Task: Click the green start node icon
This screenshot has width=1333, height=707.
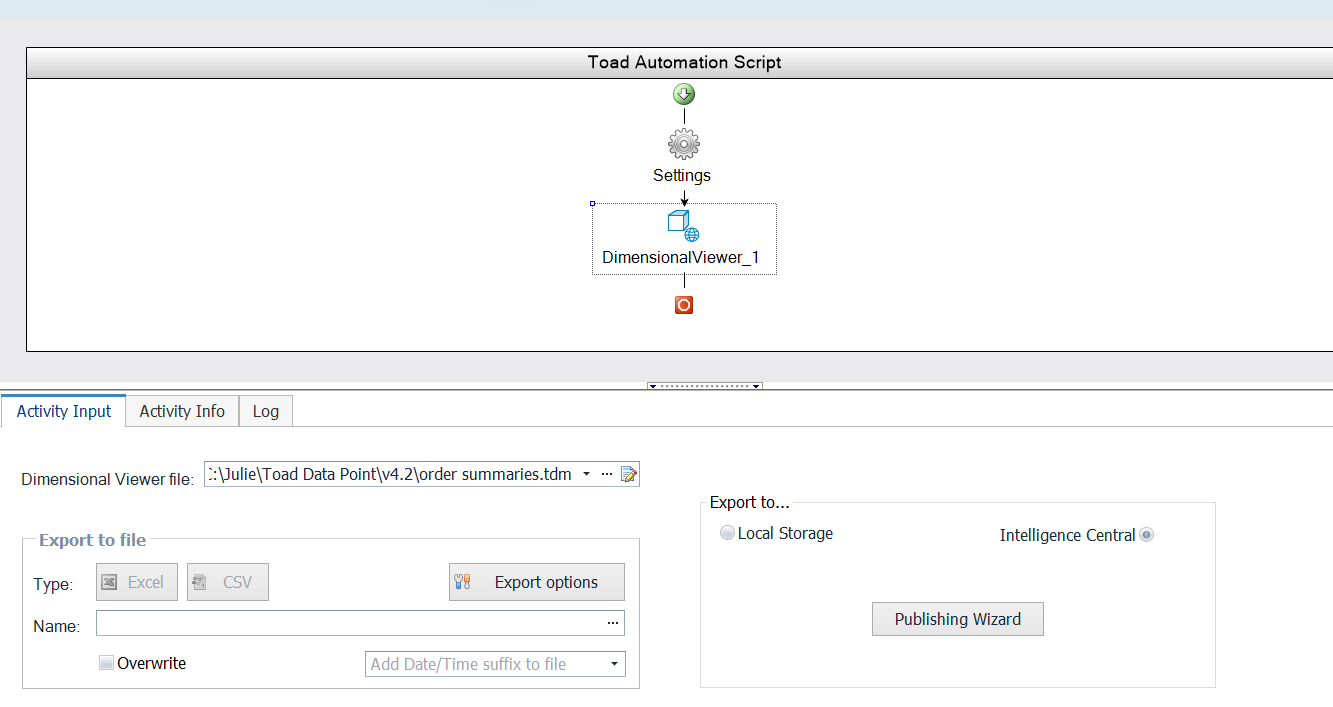Action: click(684, 95)
